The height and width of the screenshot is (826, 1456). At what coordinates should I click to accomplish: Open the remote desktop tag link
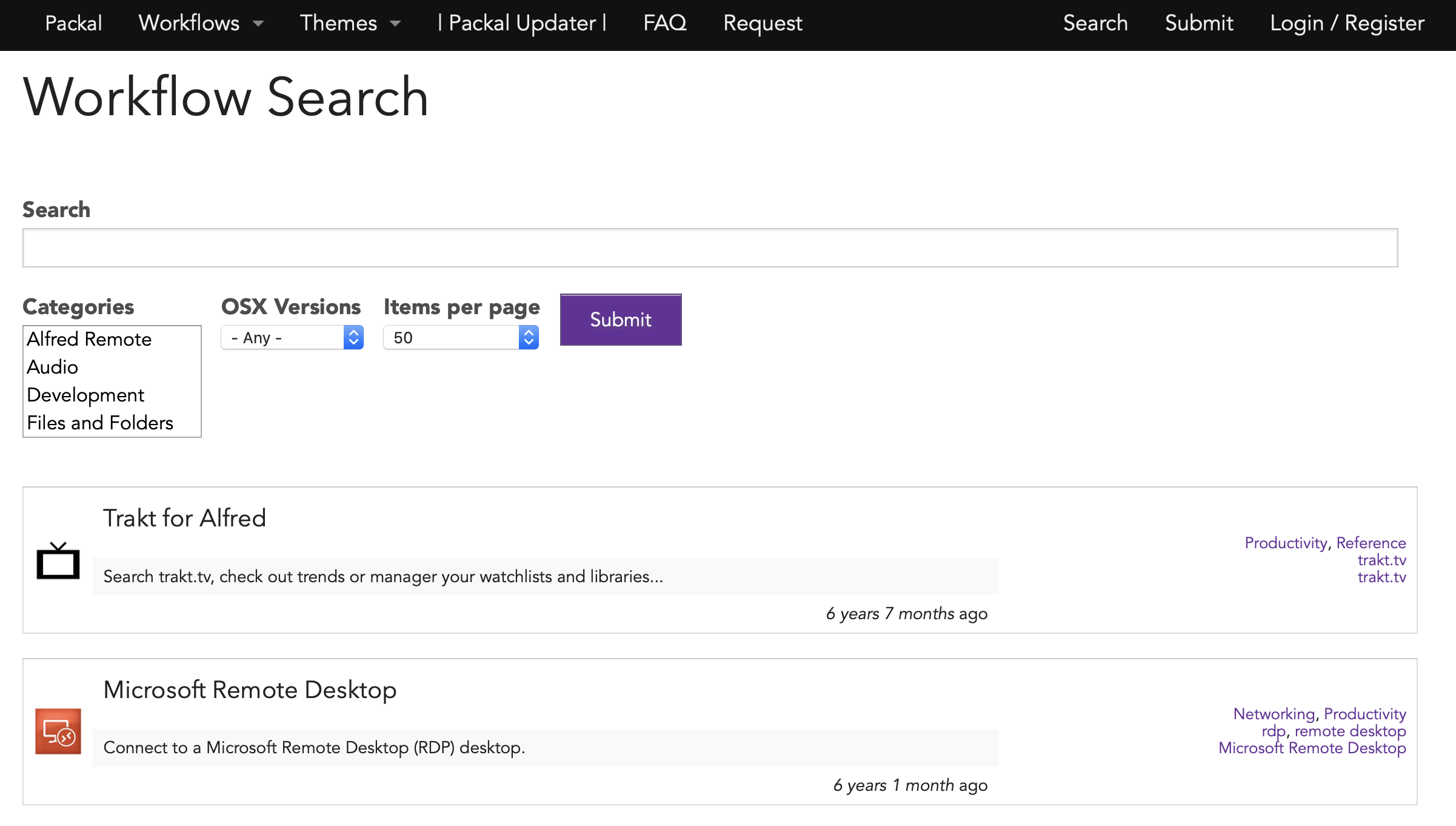click(1351, 731)
